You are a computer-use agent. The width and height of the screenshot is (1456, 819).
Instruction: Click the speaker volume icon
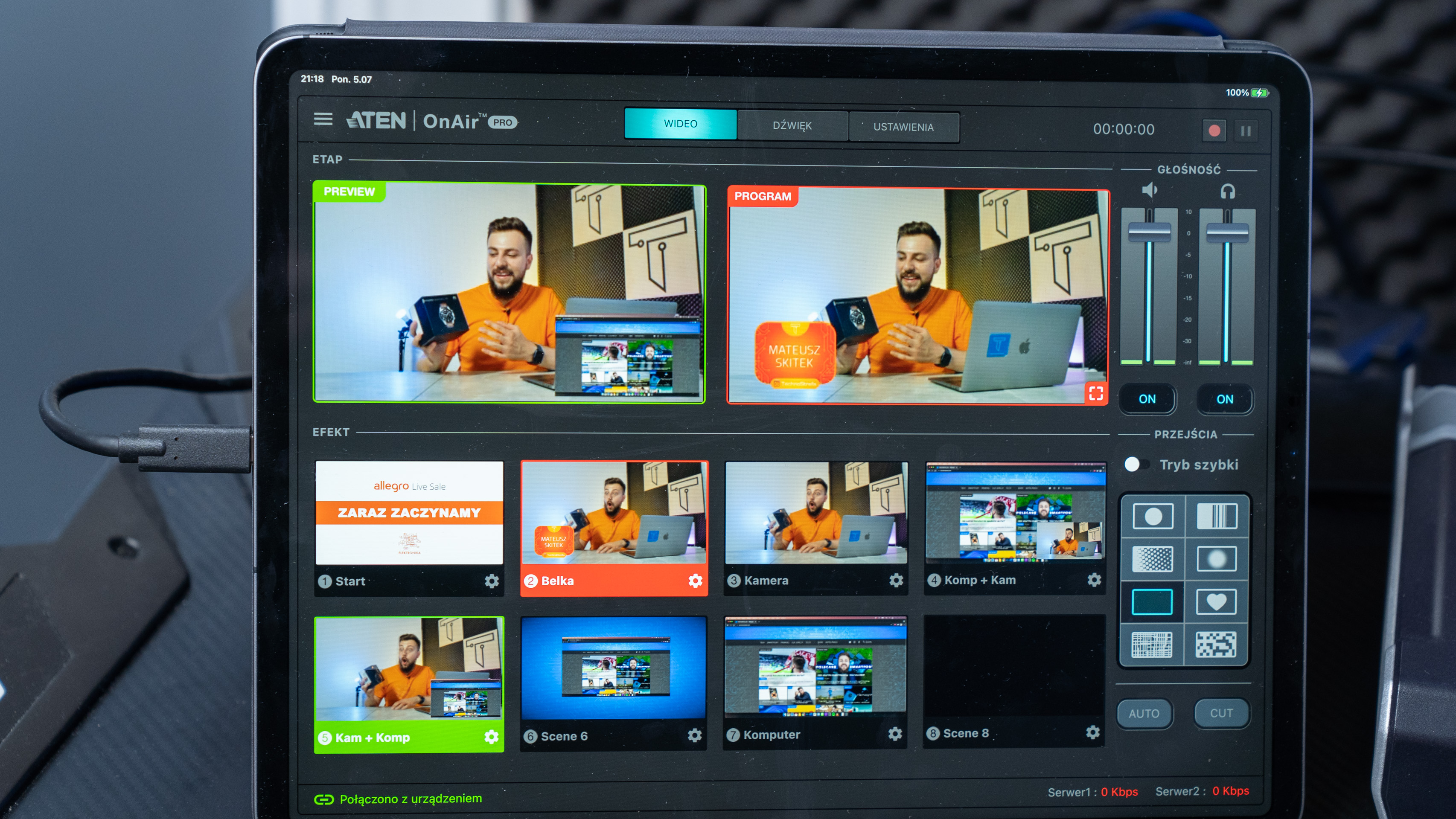pyautogui.click(x=1149, y=190)
